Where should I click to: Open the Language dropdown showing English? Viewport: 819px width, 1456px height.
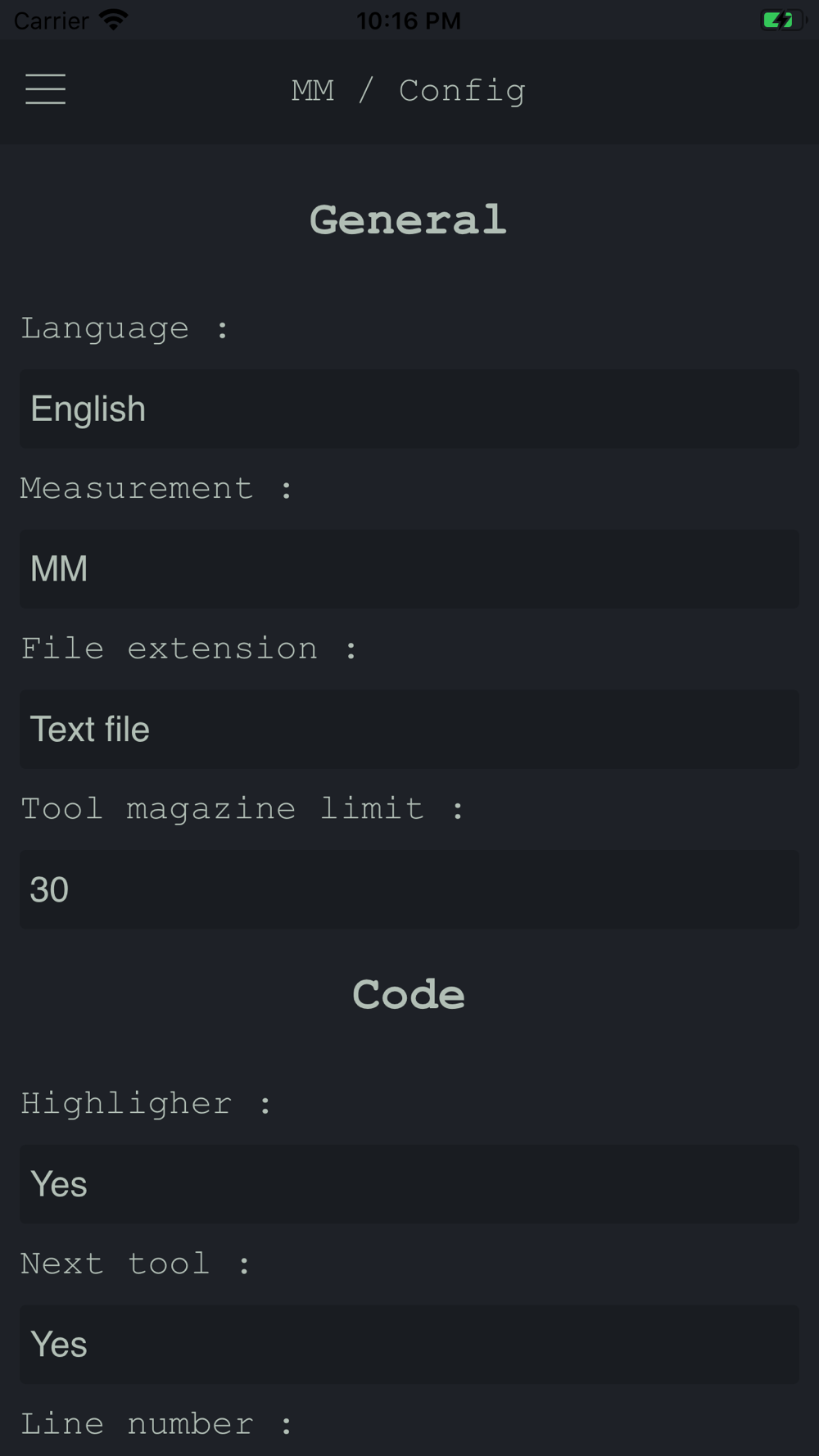point(409,409)
